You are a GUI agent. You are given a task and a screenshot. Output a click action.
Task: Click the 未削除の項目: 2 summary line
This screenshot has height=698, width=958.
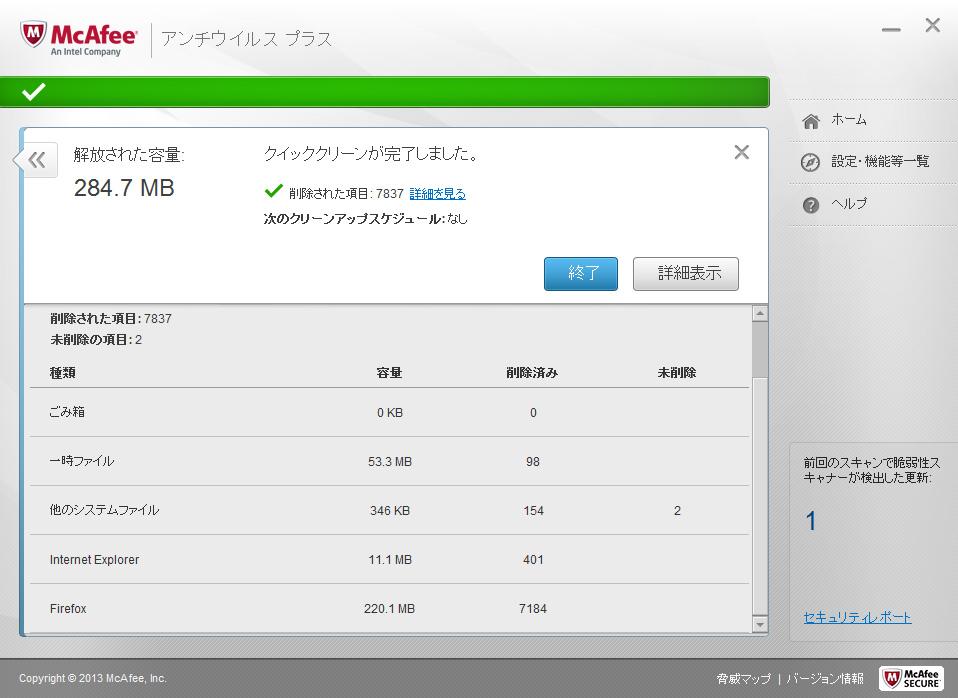(96, 340)
